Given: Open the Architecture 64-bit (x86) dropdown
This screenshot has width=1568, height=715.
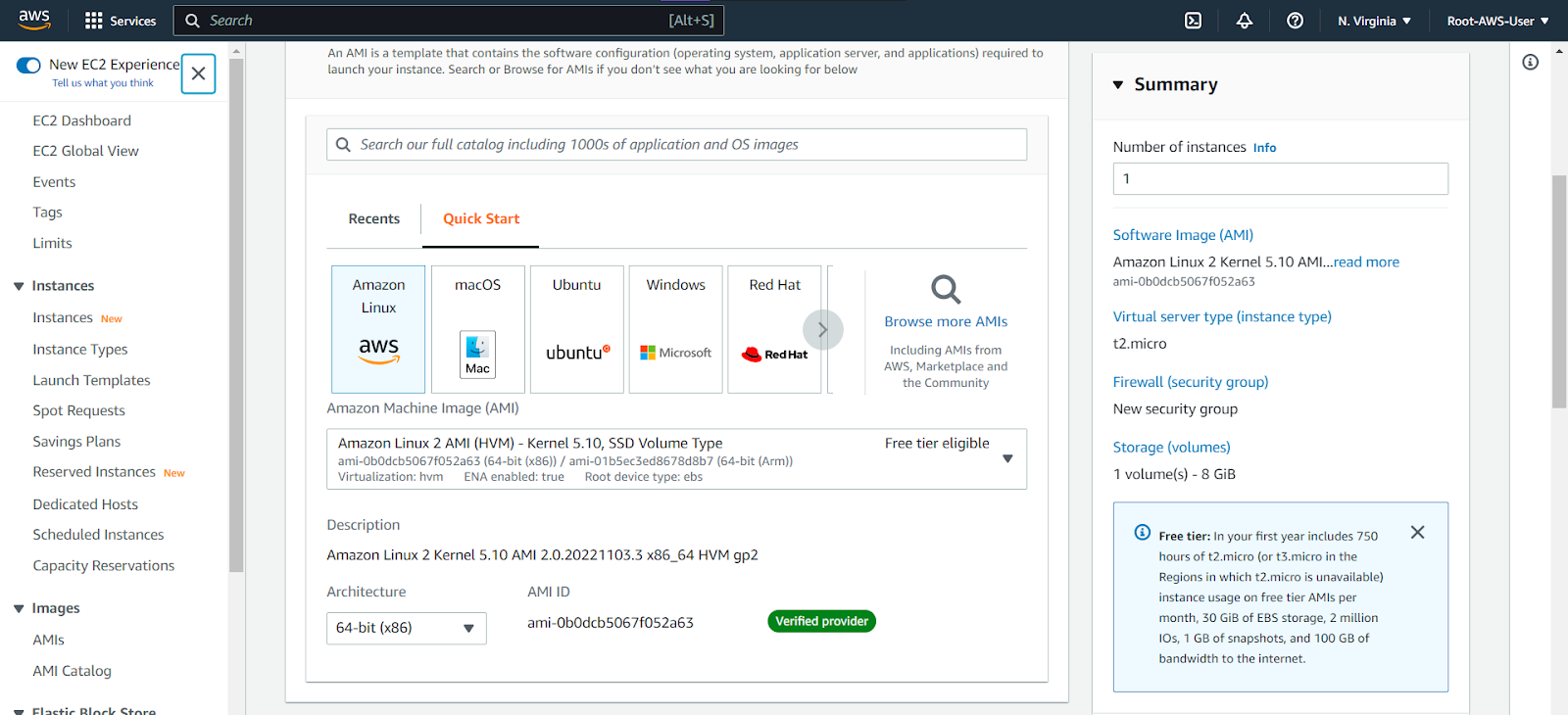Looking at the screenshot, I should [407, 628].
